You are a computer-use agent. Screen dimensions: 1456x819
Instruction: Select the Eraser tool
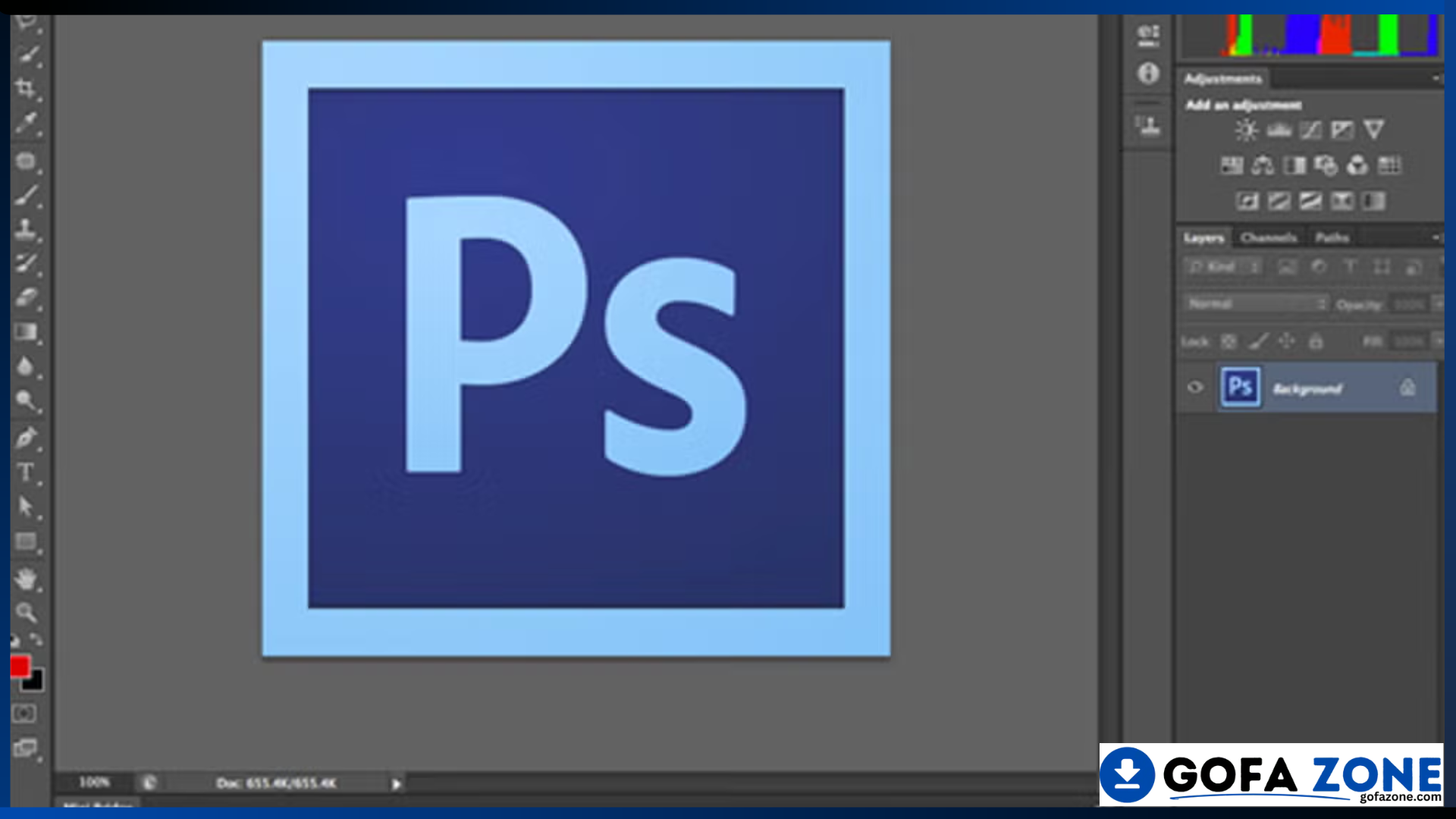[x=27, y=297]
